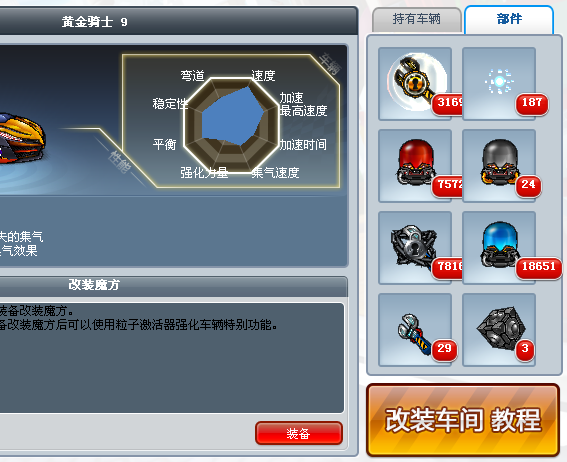Click the 性能 diagonal label
567x462 pixels.
120,162
